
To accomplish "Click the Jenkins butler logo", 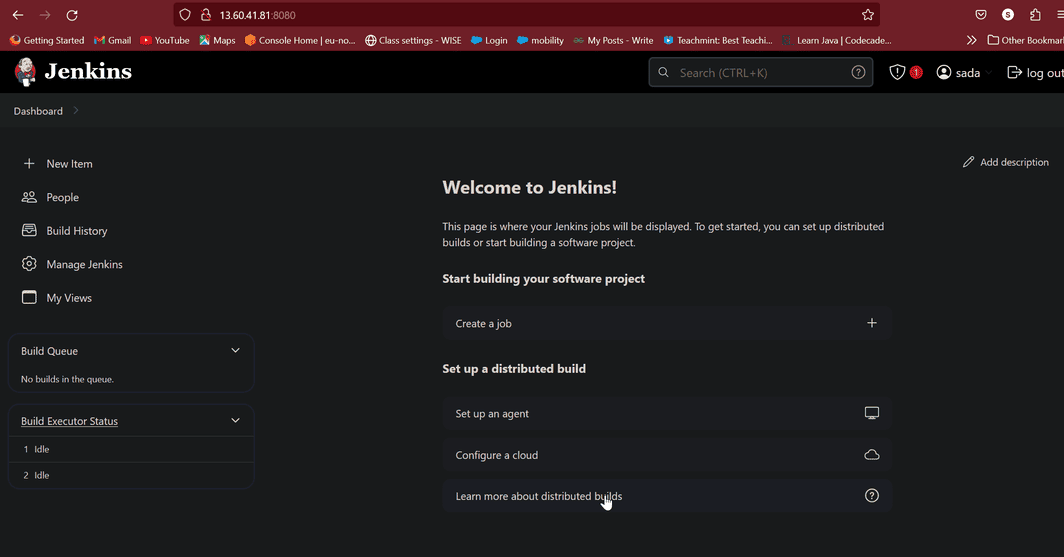I will point(25,72).
